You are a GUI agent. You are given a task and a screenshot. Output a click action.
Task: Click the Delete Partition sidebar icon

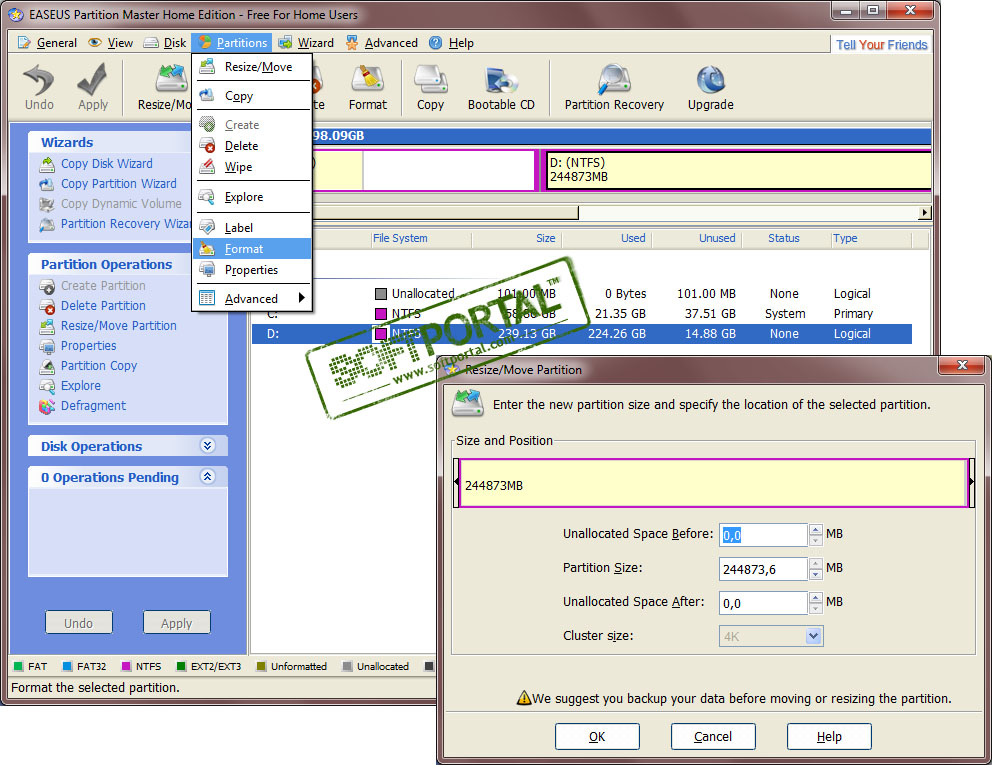47,306
